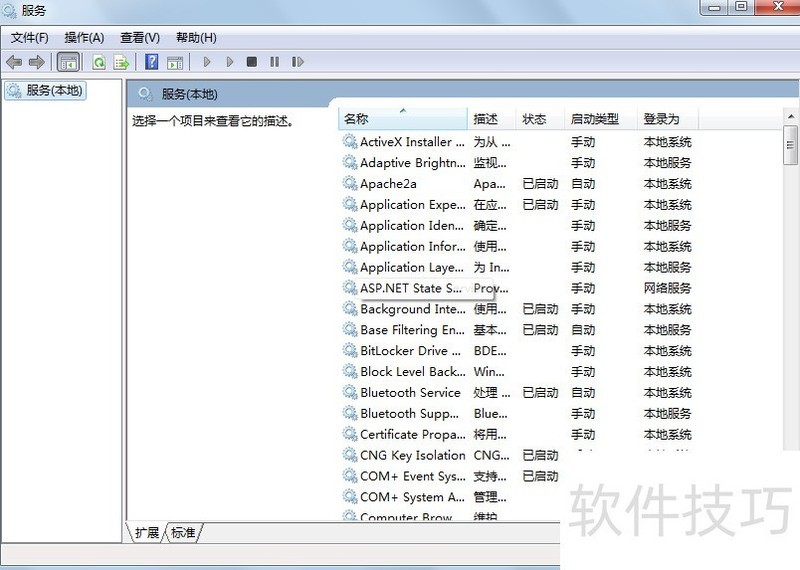This screenshot has width=800, height=570.
Task: Click the Back arrow toolbar icon
Action: 14,62
